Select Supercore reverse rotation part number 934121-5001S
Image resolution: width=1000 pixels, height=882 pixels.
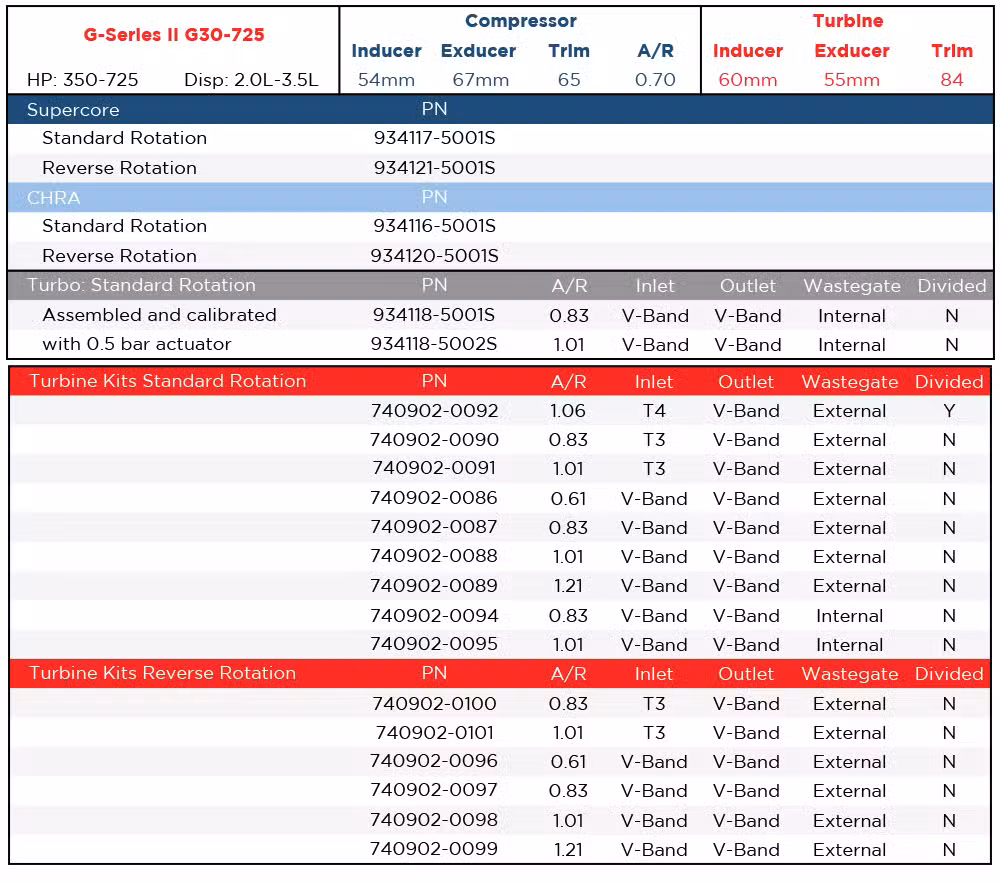[434, 168]
